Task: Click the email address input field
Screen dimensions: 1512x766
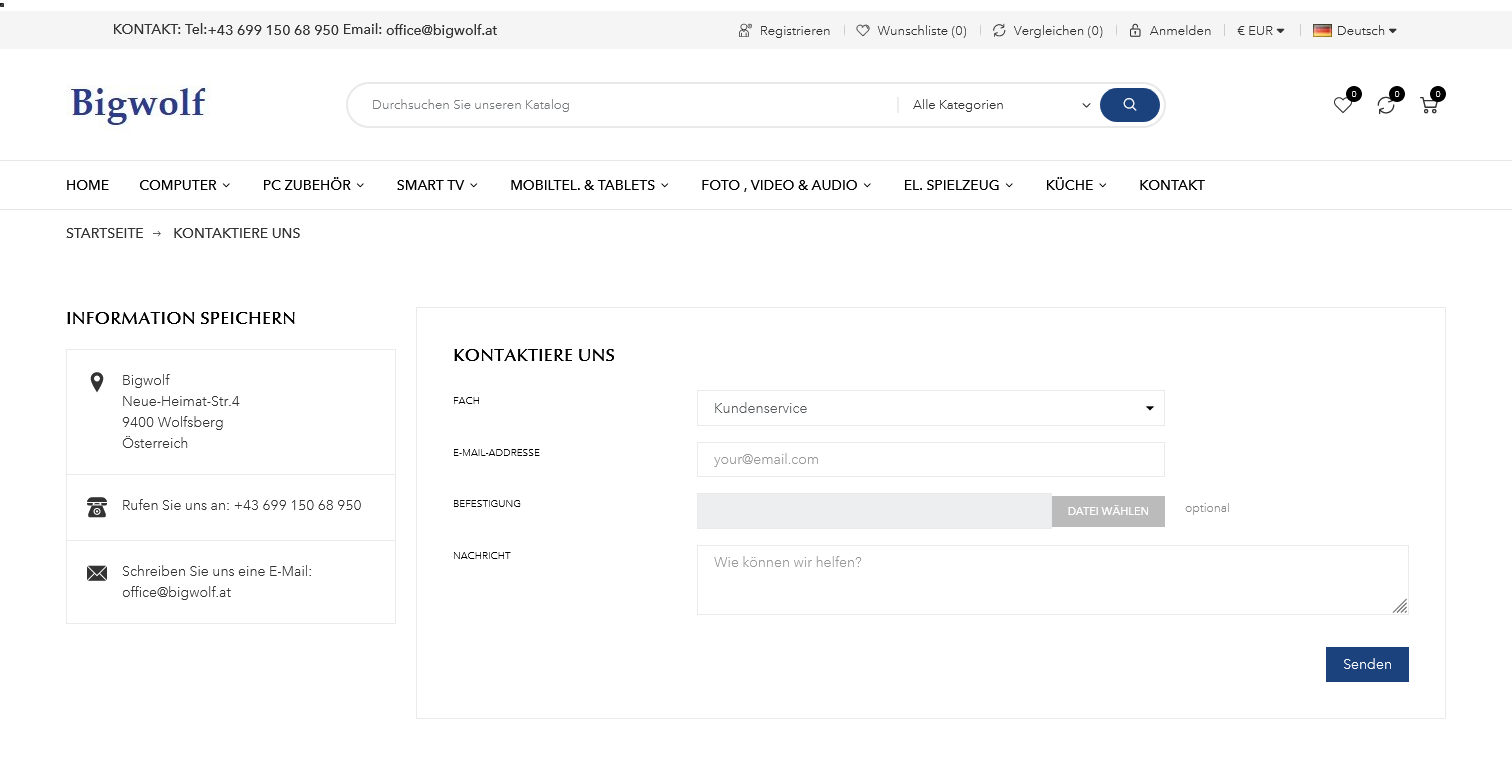Action: coord(930,460)
